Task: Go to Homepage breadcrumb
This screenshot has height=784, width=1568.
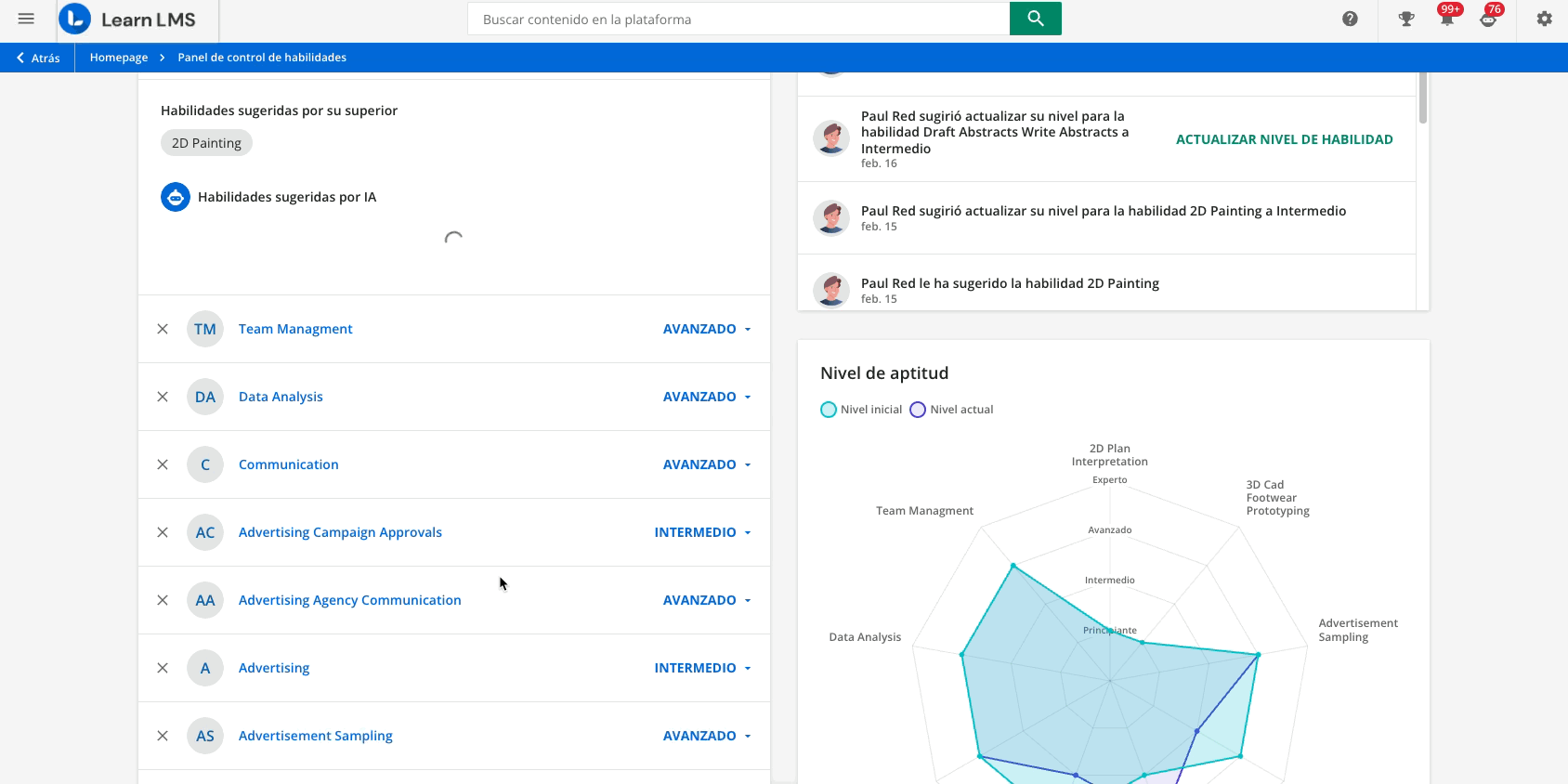Action: [x=119, y=58]
